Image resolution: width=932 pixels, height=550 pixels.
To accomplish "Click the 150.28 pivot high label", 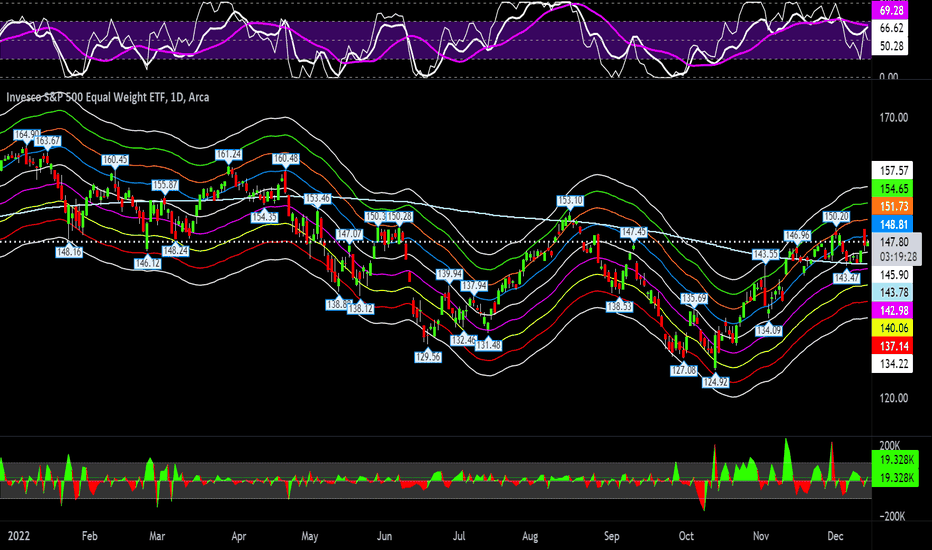I will pyautogui.click(x=399, y=216).
